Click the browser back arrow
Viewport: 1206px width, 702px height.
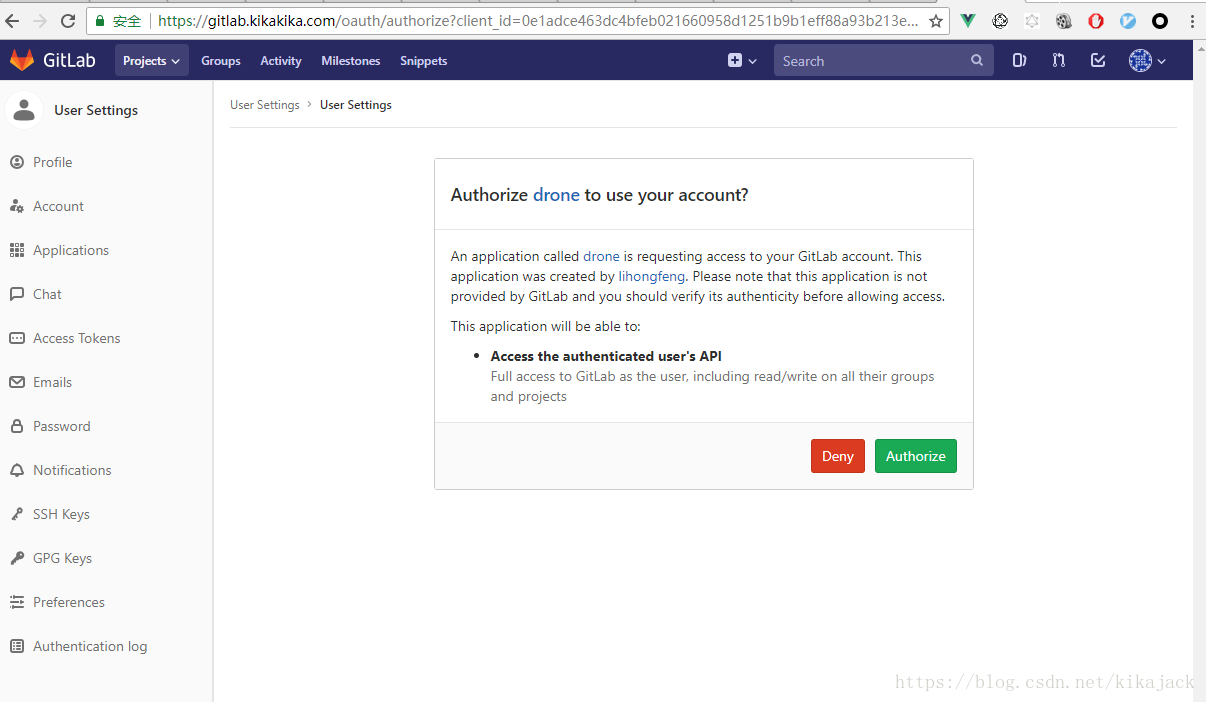click(13, 21)
